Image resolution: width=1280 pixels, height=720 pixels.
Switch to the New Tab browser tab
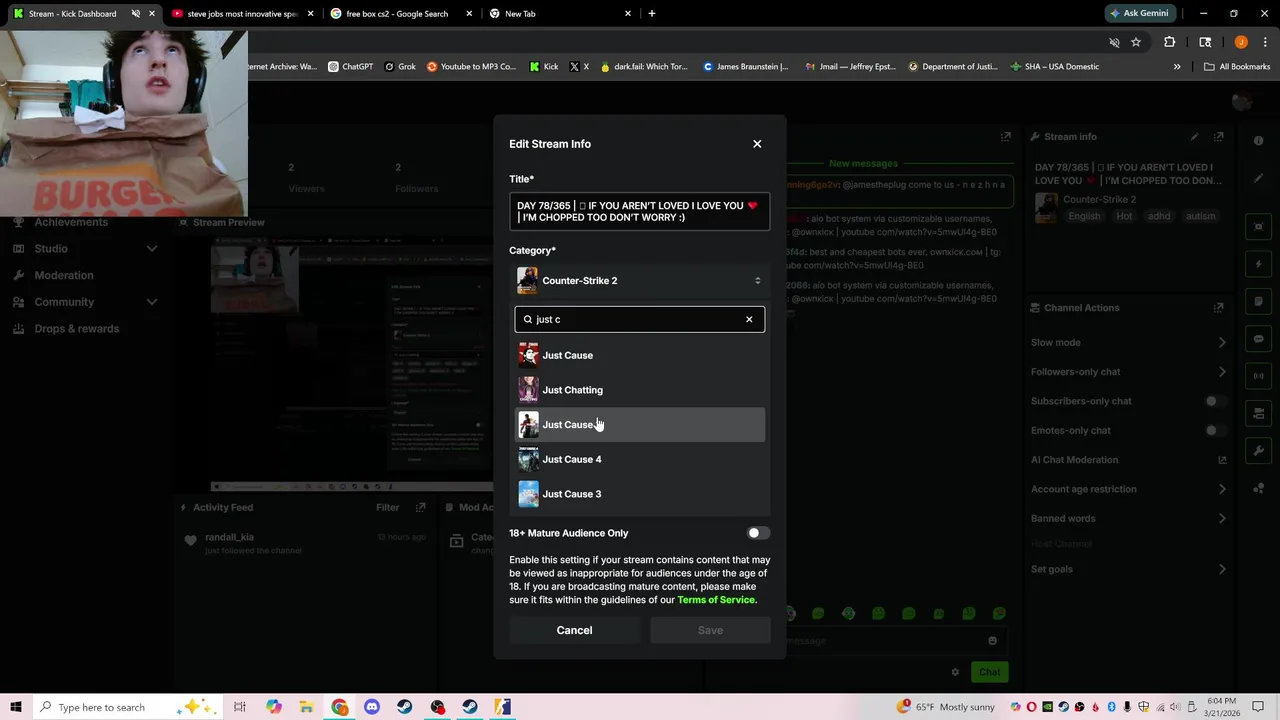click(x=560, y=13)
